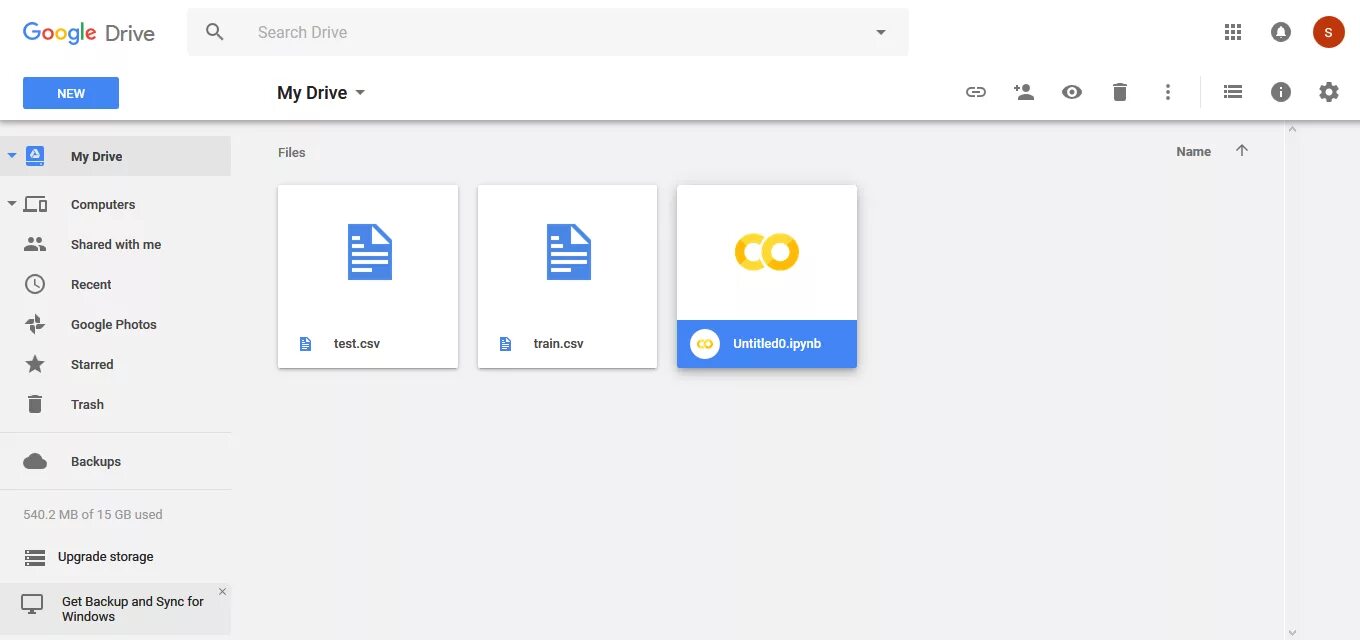Click the Recent clock icon

point(35,284)
